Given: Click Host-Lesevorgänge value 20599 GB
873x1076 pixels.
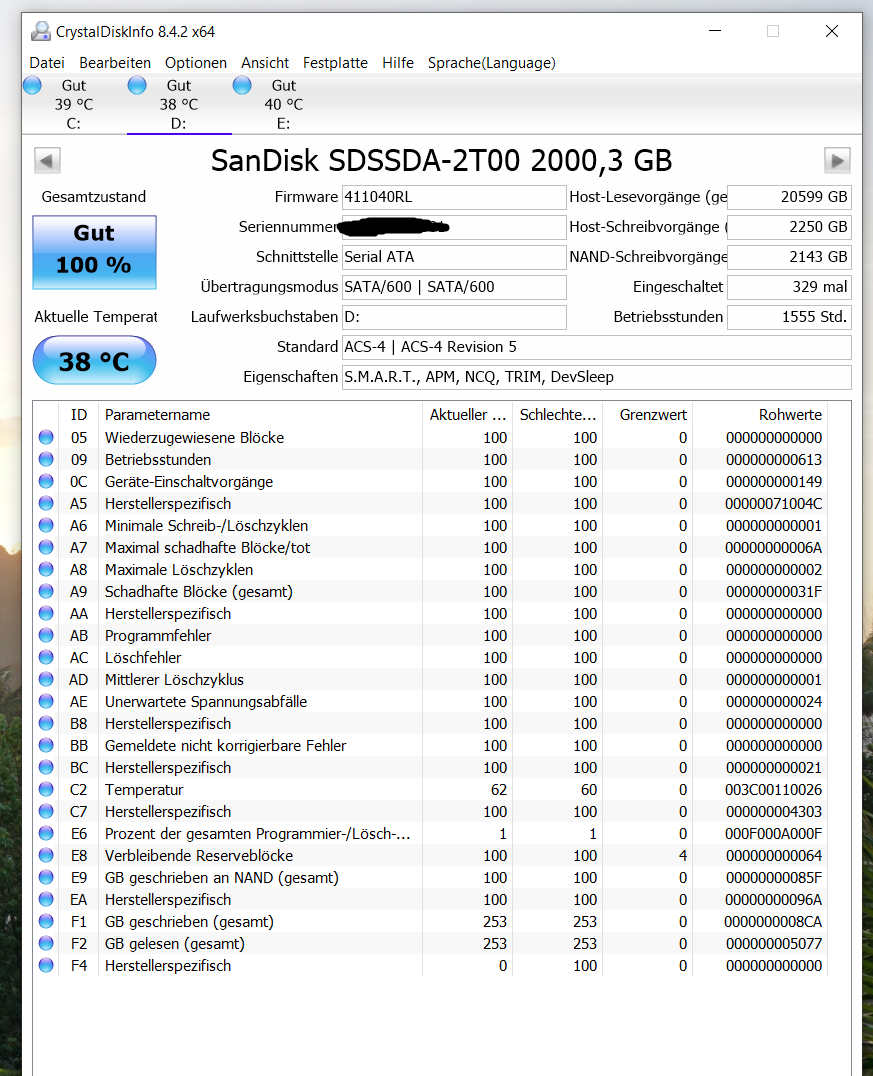Looking at the screenshot, I should click(789, 197).
